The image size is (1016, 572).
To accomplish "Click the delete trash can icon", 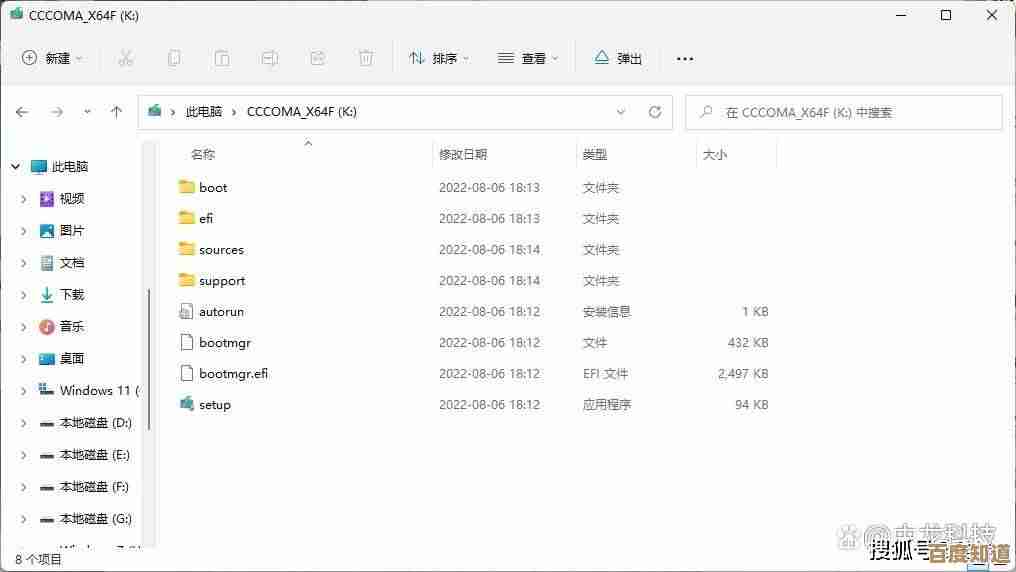I will tap(366, 58).
